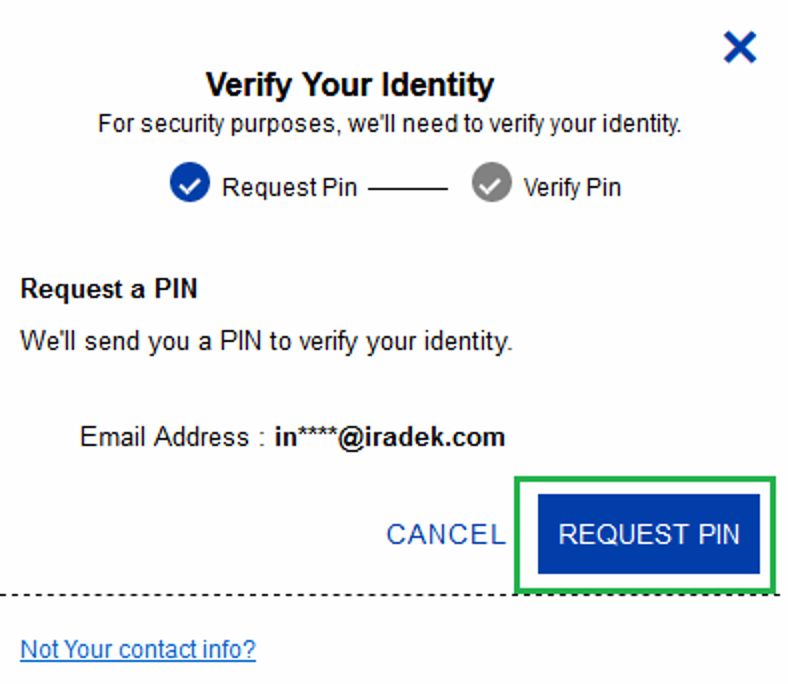Click the blue Request Pin checkmark icon
788x684 pixels.
[x=190, y=182]
